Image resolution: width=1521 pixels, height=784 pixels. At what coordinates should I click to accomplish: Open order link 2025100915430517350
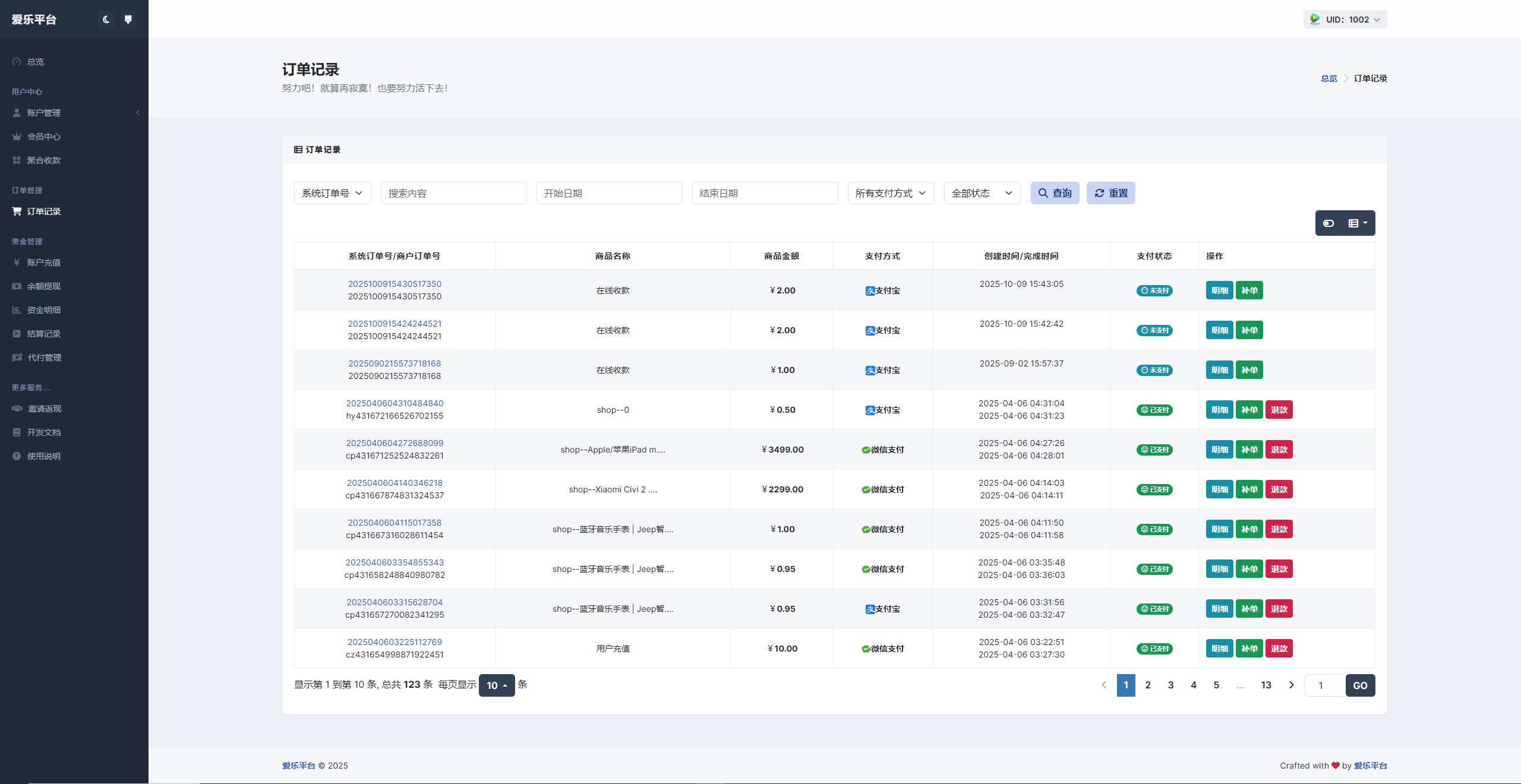click(395, 284)
